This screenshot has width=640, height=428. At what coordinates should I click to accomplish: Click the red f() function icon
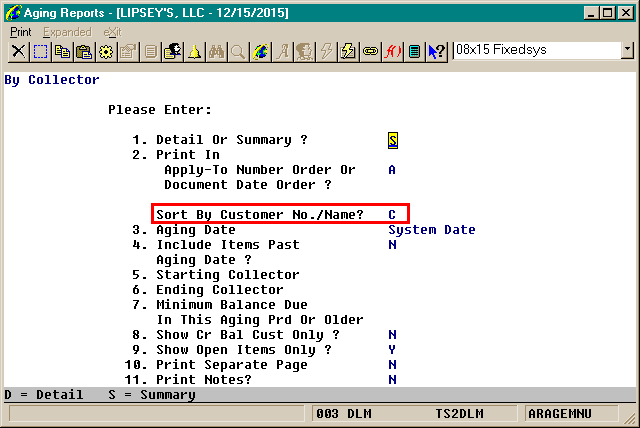coord(393,52)
